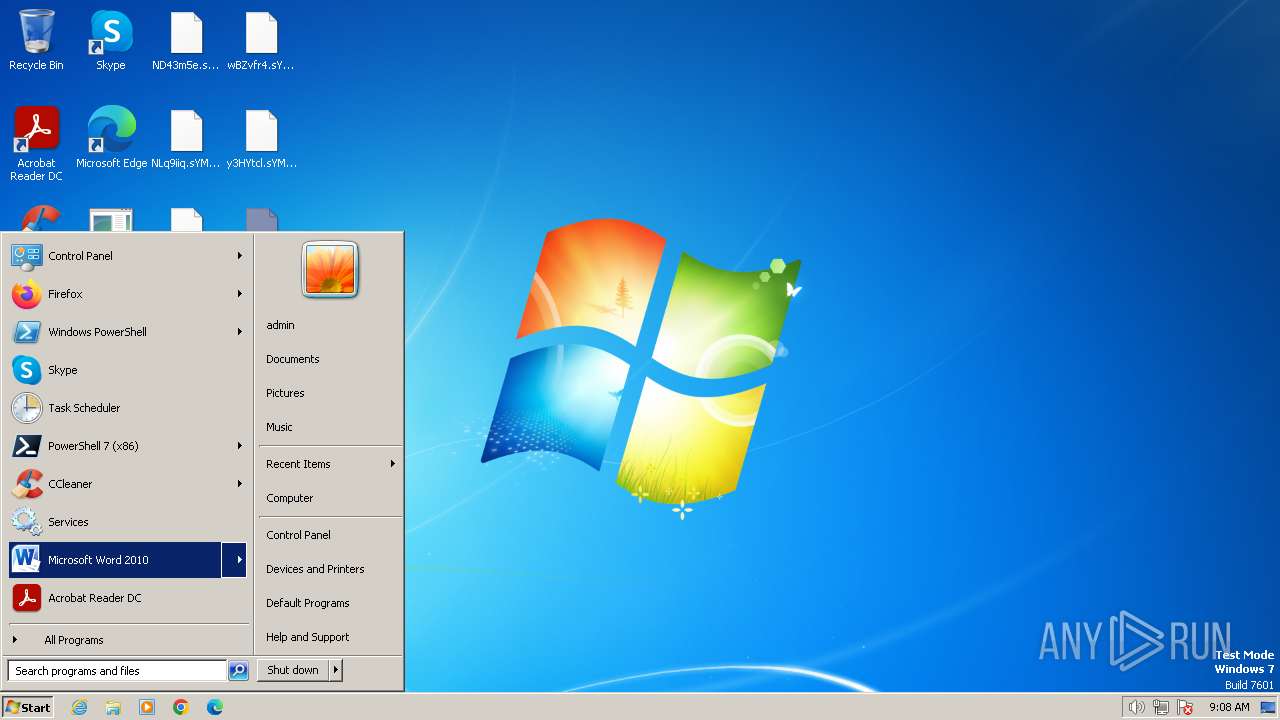The height and width of the screenshot is (720, 1280).
Task: Open Control Panel in right Start pane
Action: [298, 535]
